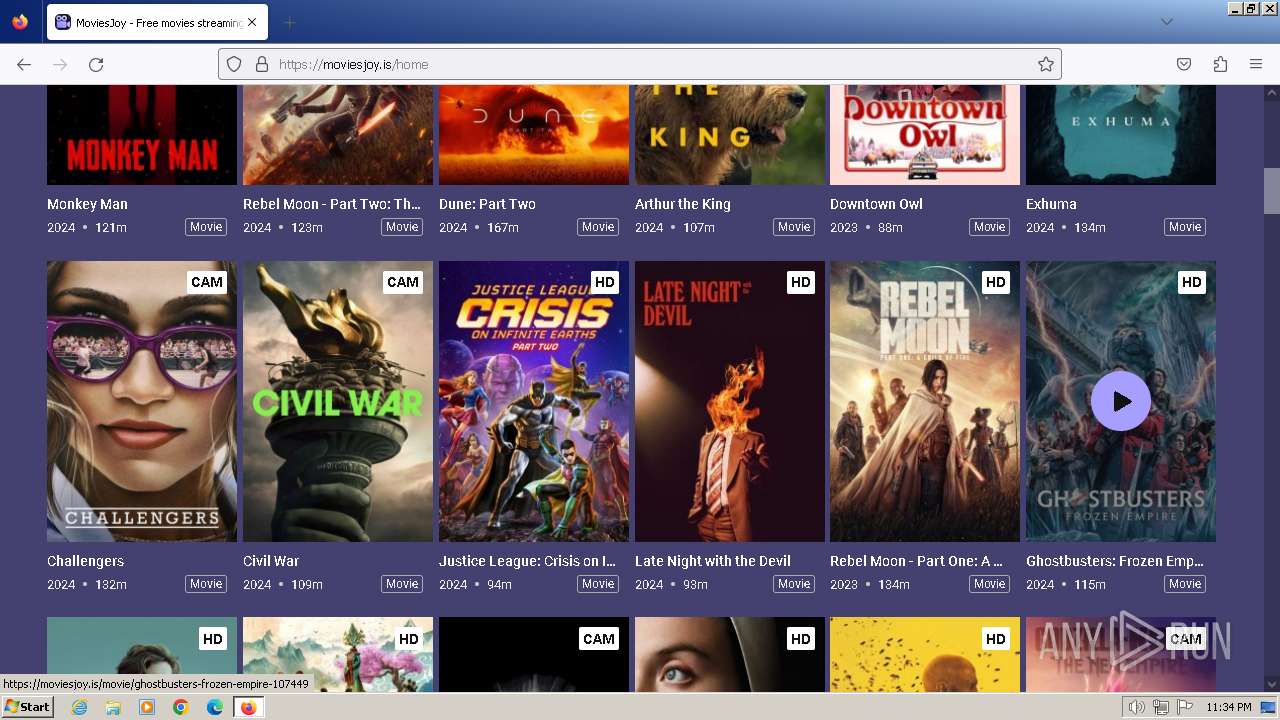The height and width of the screenshot is (720, 1280).
Task: Select the Firefox taskbar button
Action: tap(248, 707)
